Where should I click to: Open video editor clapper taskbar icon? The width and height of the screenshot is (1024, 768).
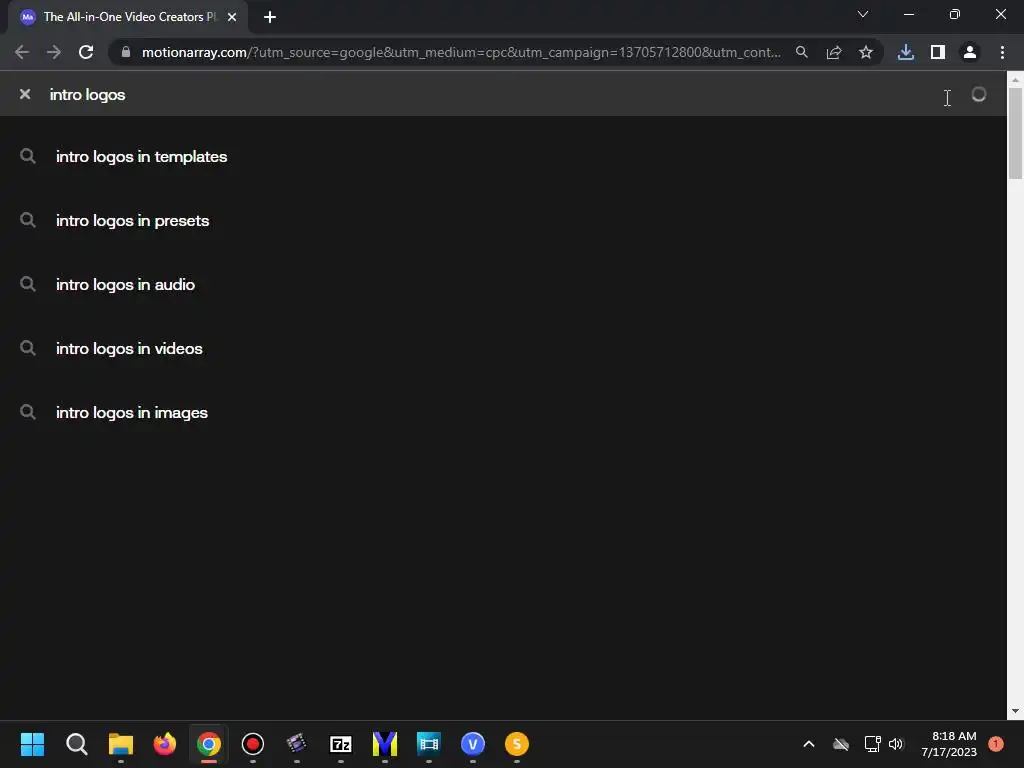(296, 744)
